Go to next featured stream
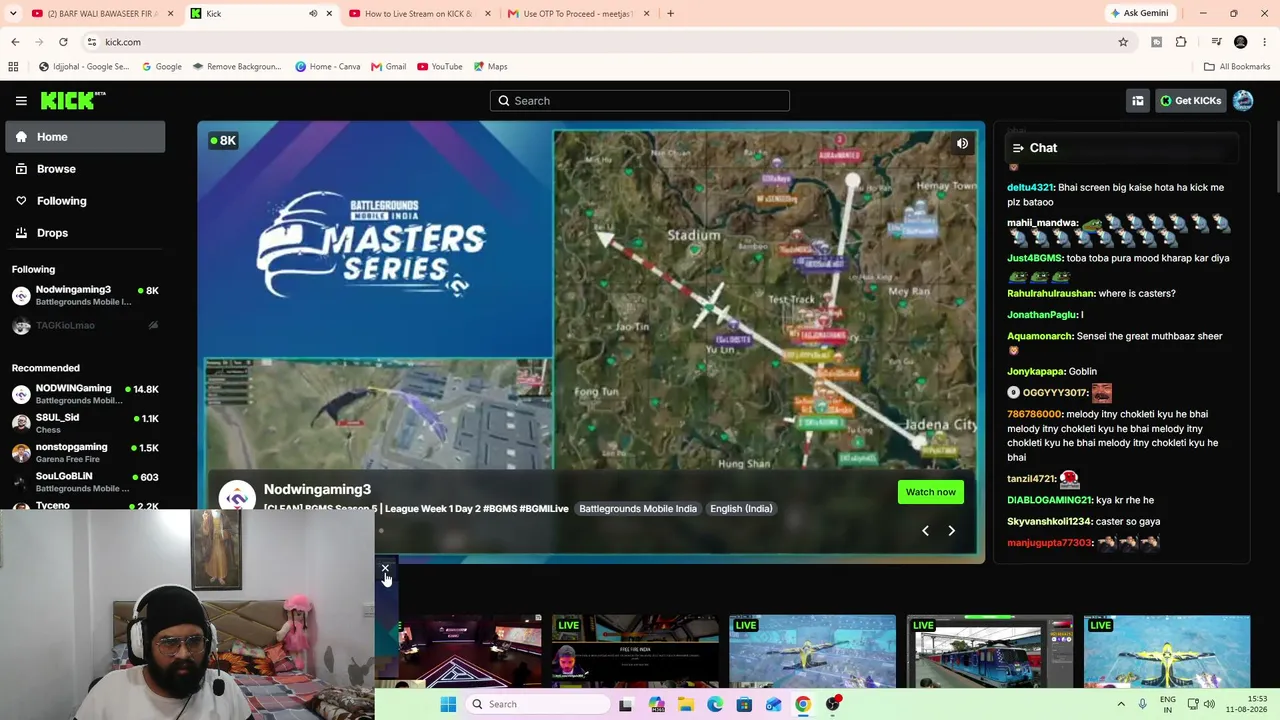This screenshot has height=720, width=1280. pyautogui.click(x=951, y=531)
